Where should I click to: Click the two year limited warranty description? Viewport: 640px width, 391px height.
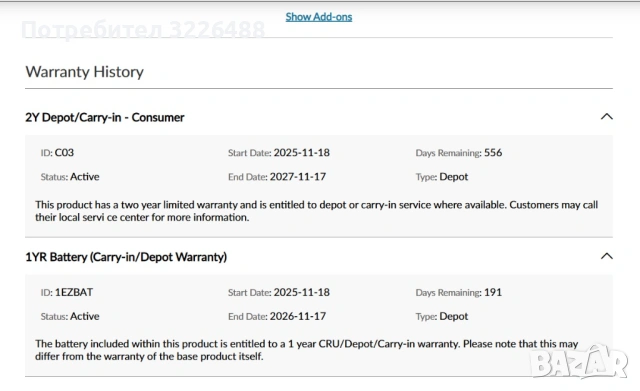click(x=316, y=211)
